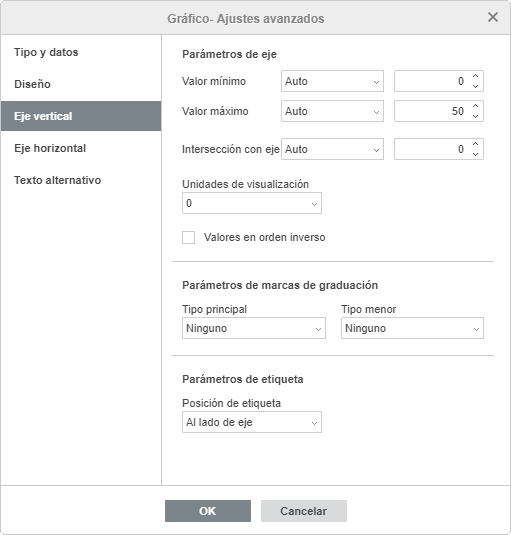This screenshot has height=535, width=511.
Task: Open Tipo principal tick mark dropdown
Action: (254, 328)
